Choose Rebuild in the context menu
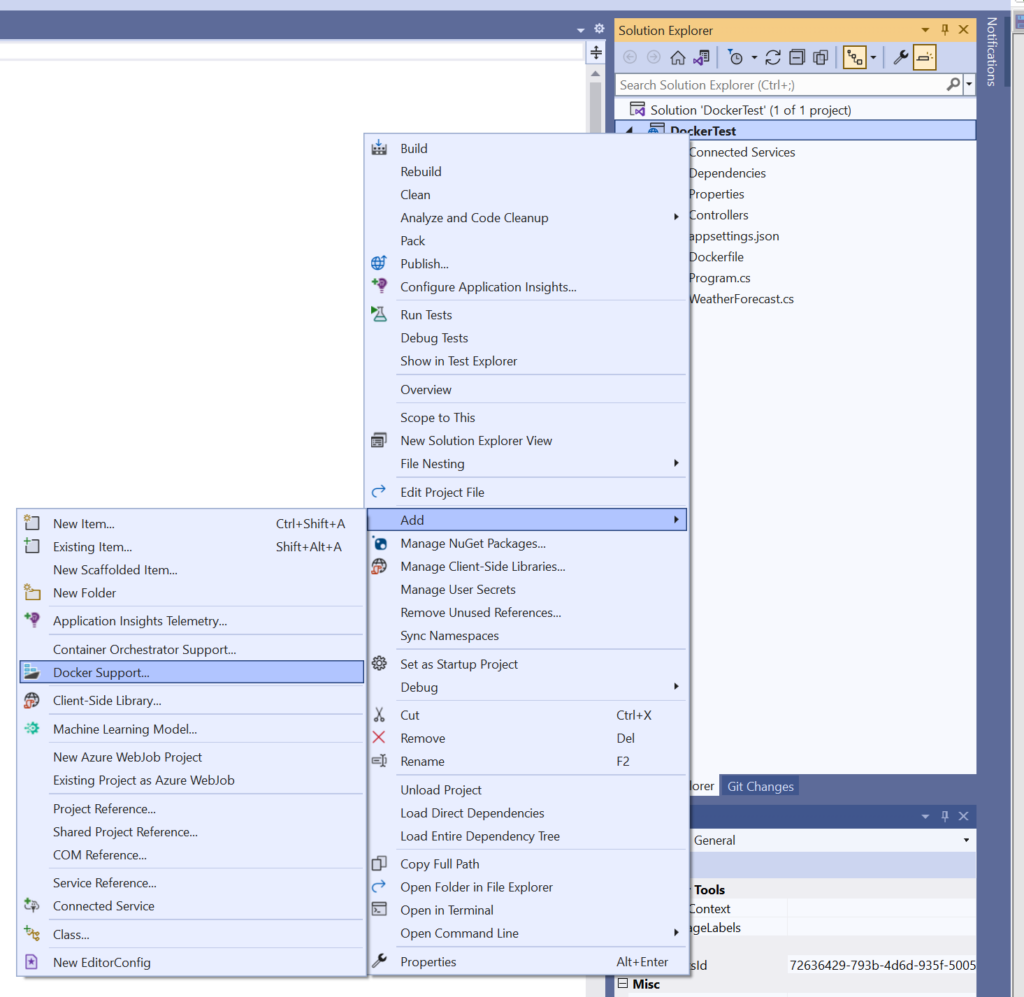 pos(421,172)
